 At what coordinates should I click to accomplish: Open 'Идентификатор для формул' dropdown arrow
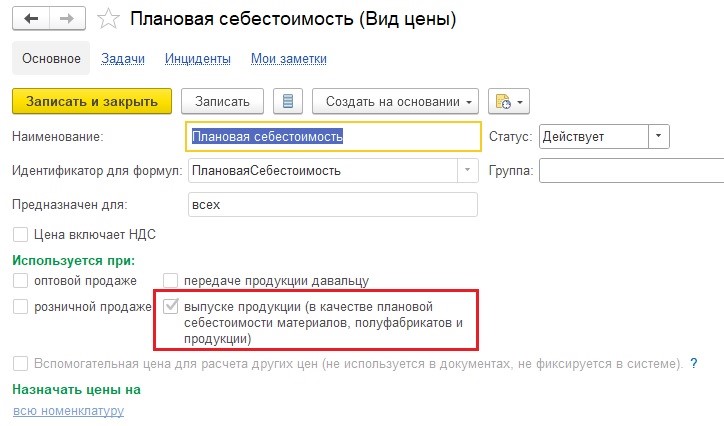click(468, 170)
